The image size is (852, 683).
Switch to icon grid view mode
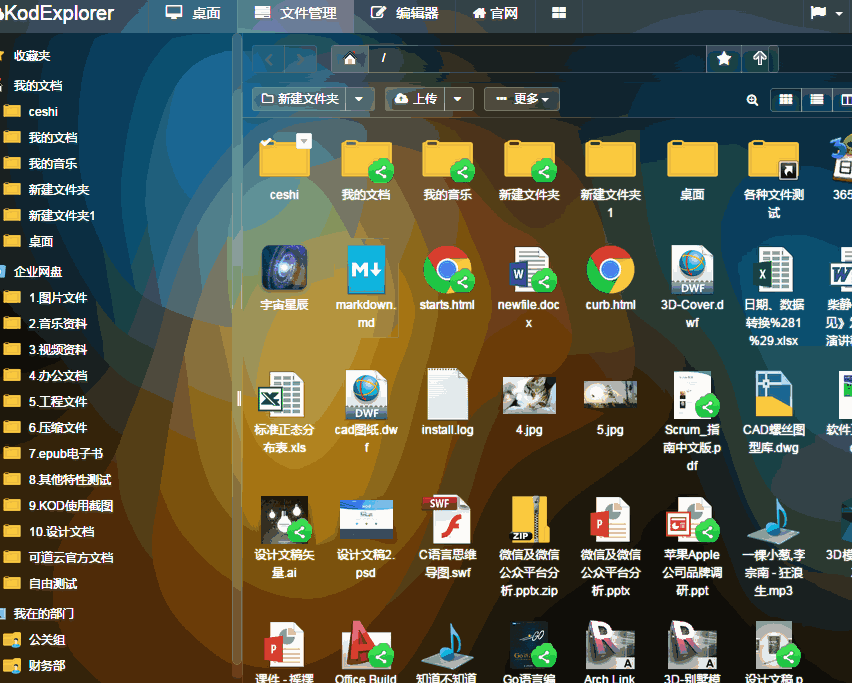786,99
